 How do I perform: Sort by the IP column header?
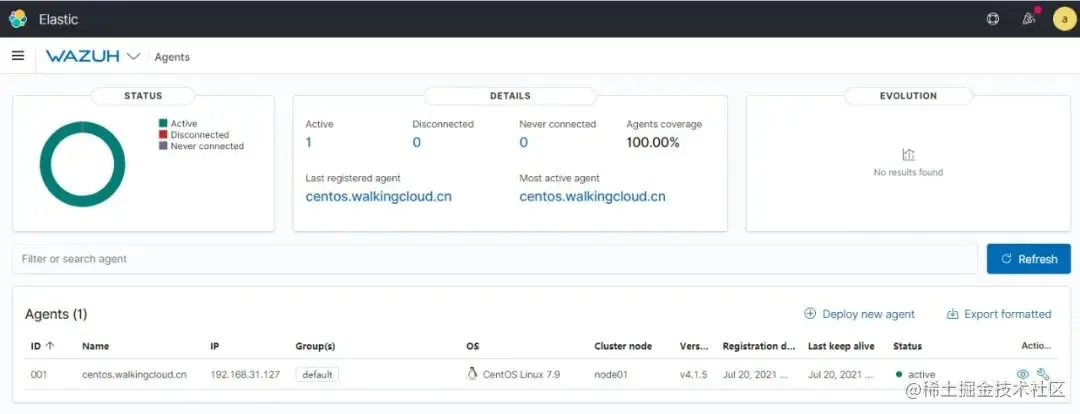tap(215, 346)
